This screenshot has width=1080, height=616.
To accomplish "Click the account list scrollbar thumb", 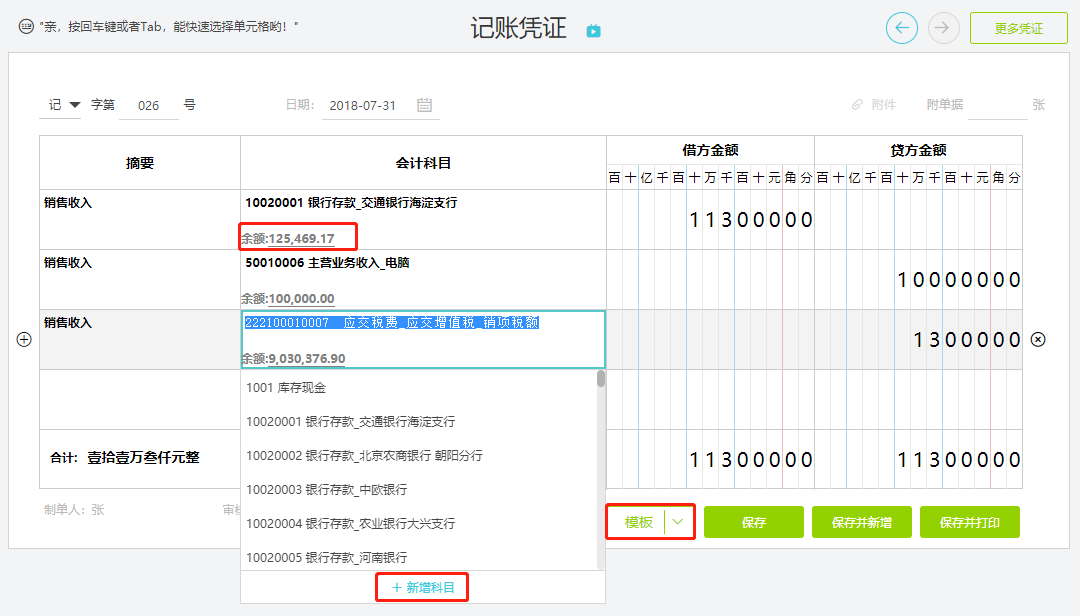I will pyautogui.click(x=601, y=378).
